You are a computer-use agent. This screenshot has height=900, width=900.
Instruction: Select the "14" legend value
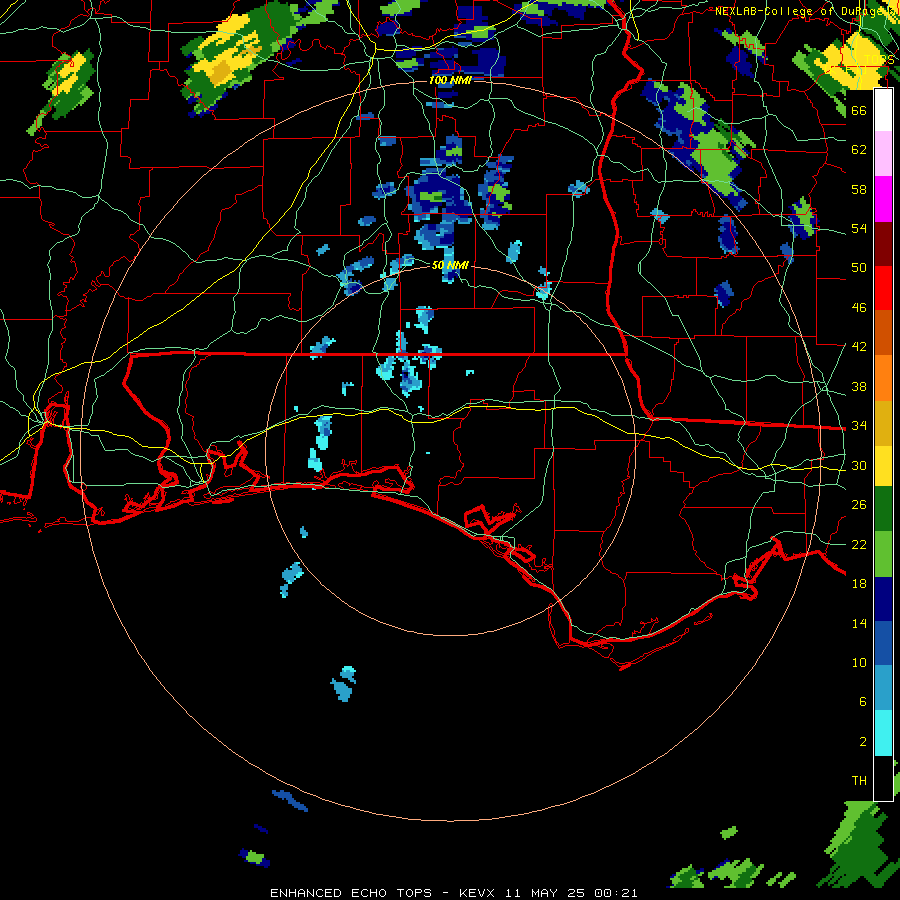[x=859, y=623]
